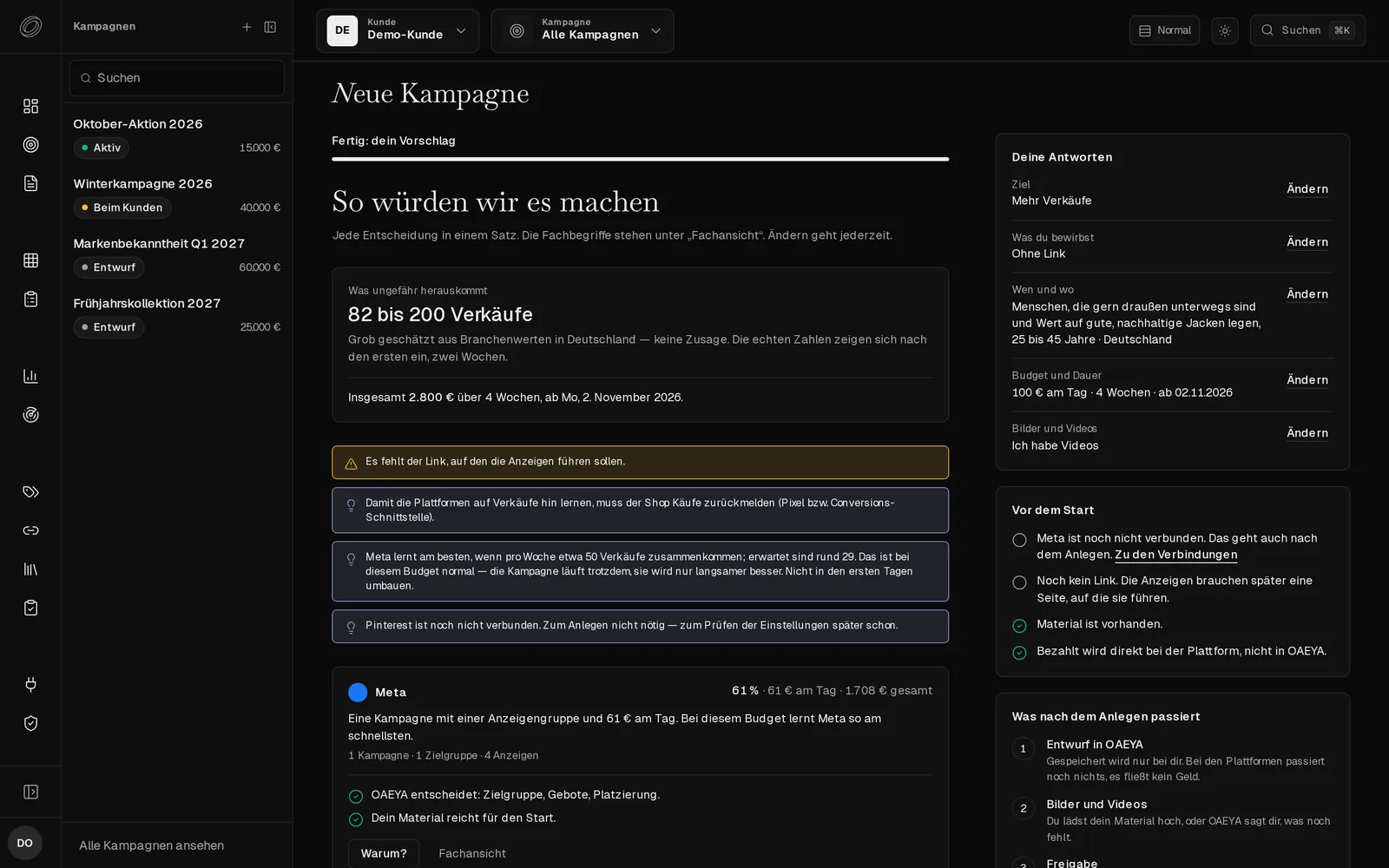Focus the campaign Suchen field

[177, 78]
